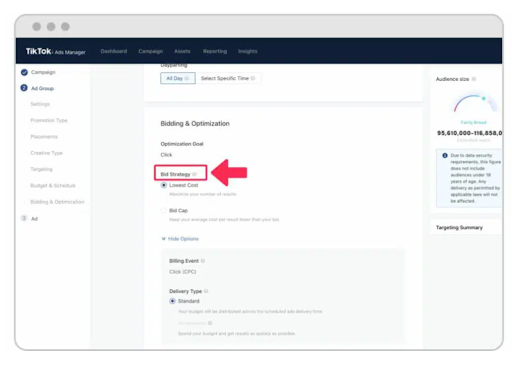Click the Campaign step checkmark icon
The image size is (512, 368).
(24, 72)
